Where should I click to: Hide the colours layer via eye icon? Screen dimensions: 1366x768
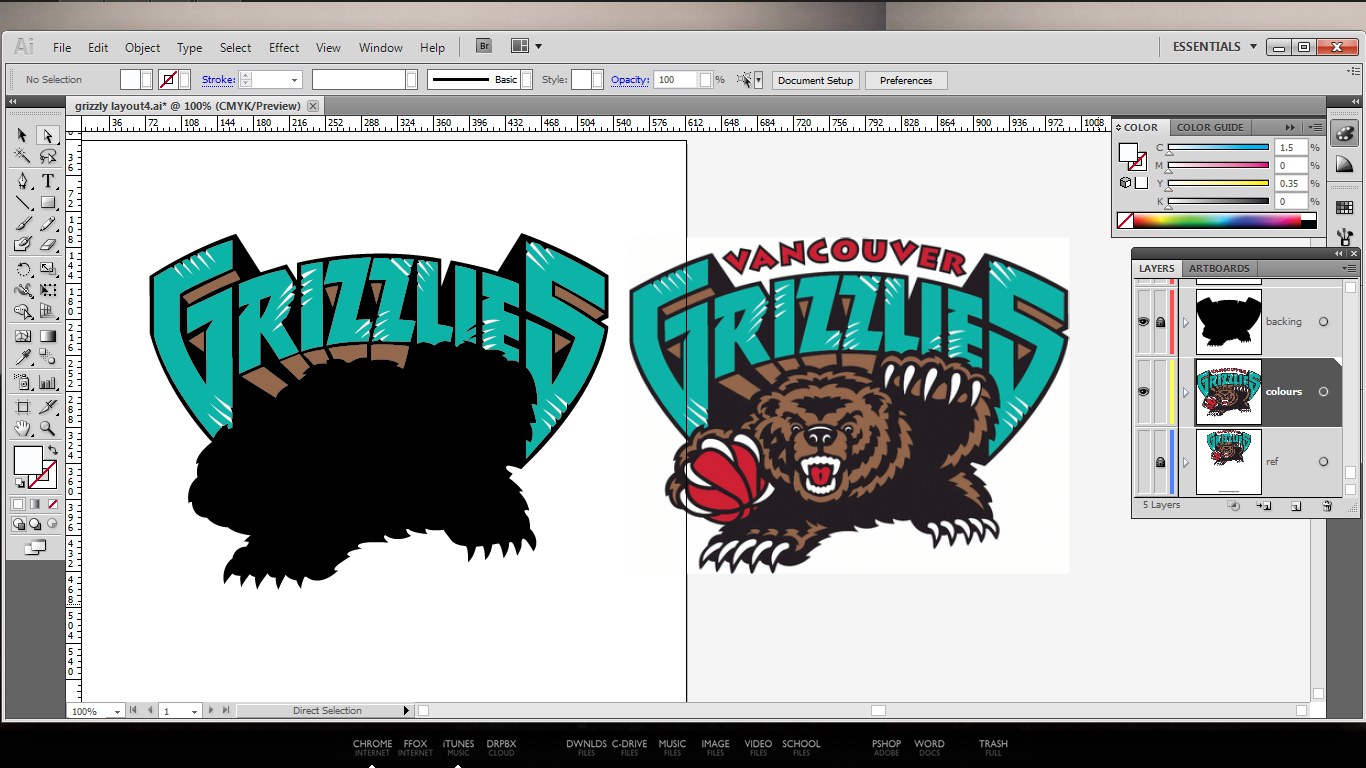tap(1143, 391)
